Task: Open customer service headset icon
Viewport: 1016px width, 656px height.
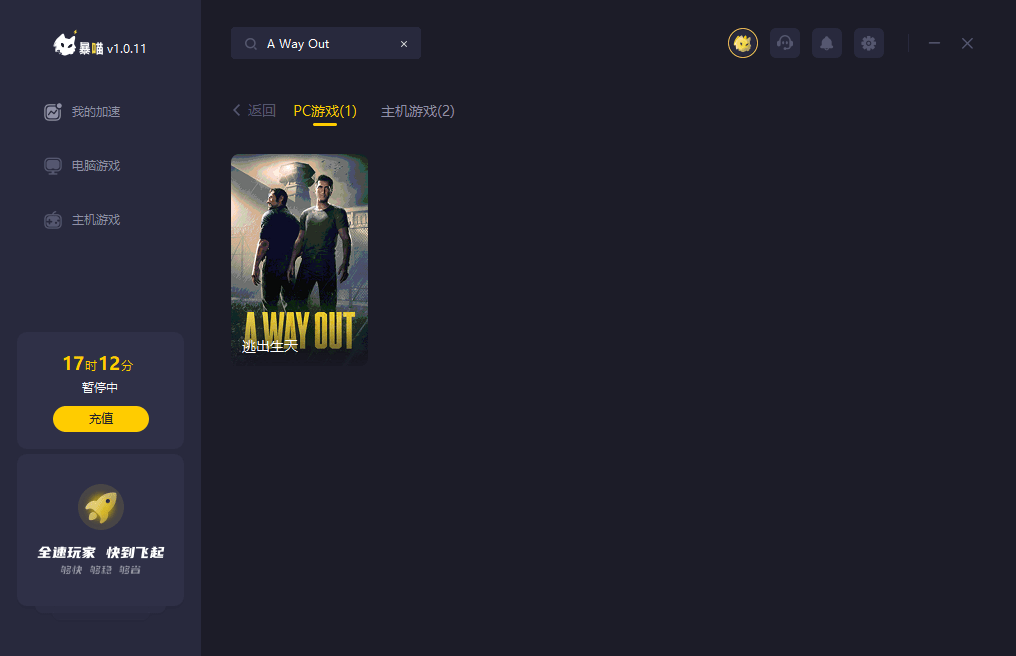Action: coord(785,43)
